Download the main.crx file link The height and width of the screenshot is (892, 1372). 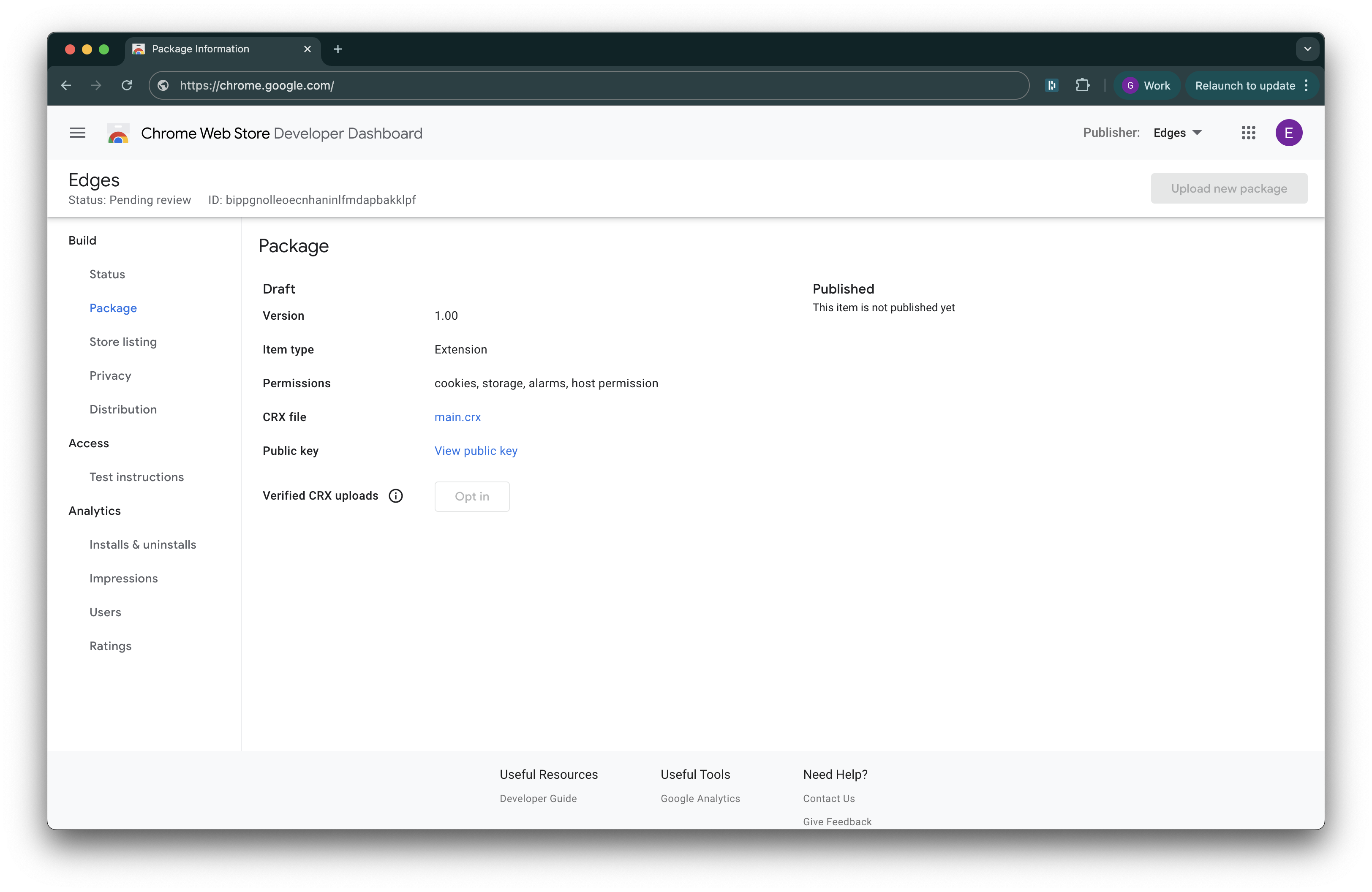(457, 416)
